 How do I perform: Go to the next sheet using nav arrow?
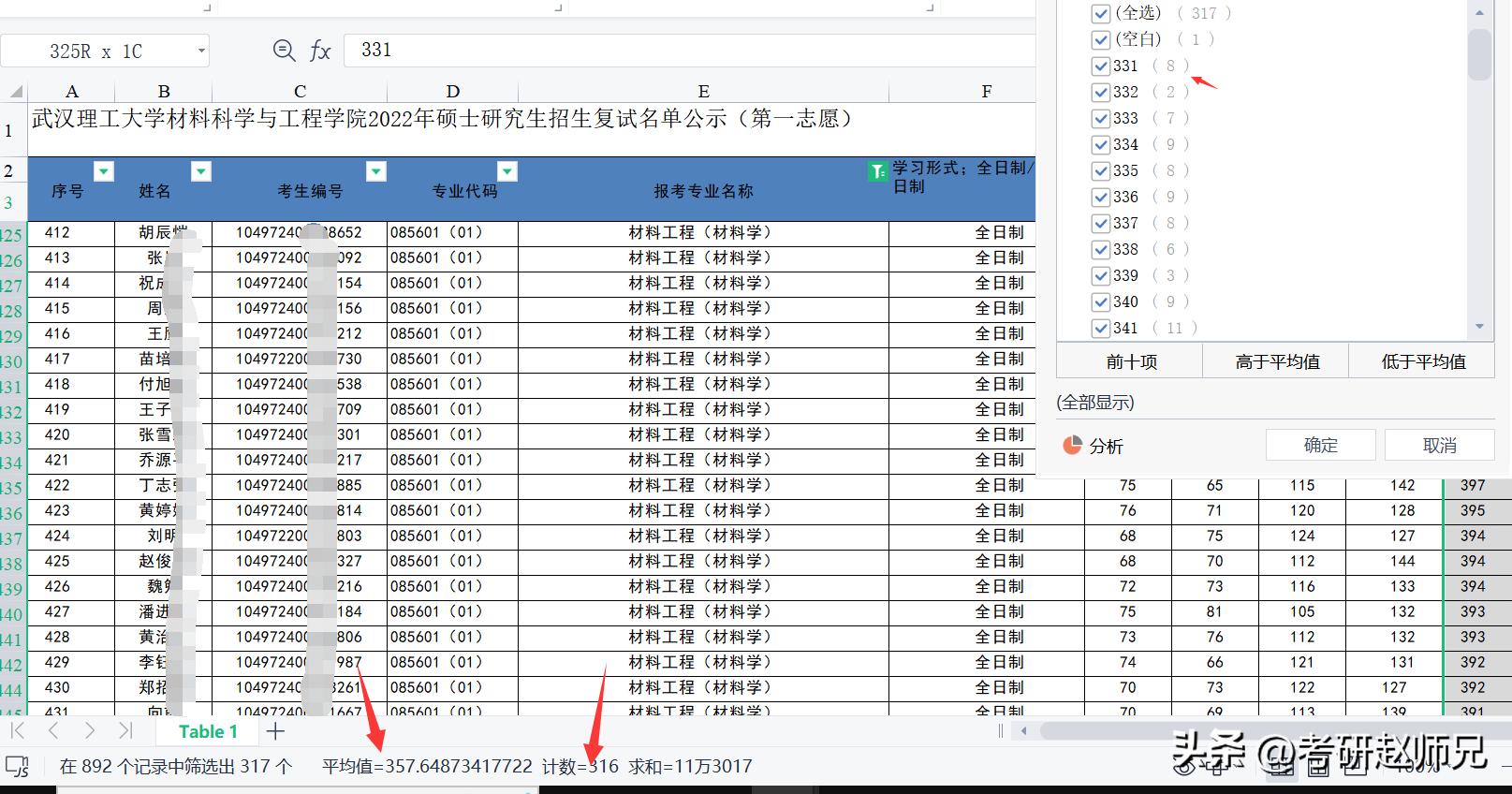click(x=89, y=731)
